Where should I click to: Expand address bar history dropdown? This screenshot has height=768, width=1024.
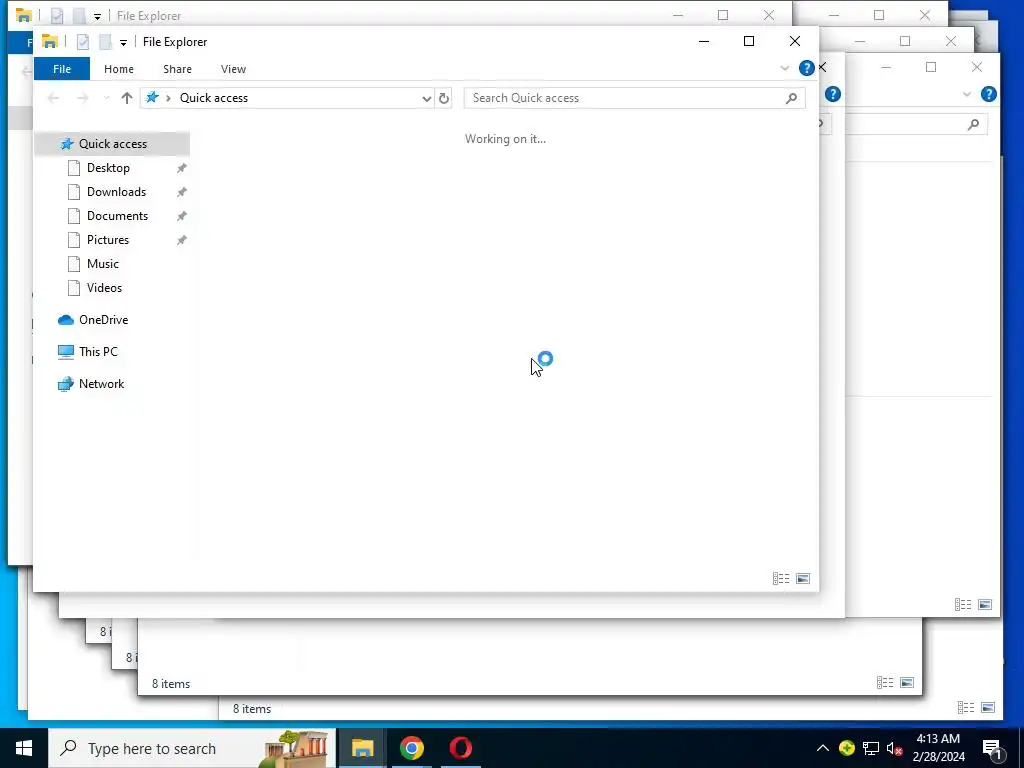pyautogui.click(x=426, y=99)
